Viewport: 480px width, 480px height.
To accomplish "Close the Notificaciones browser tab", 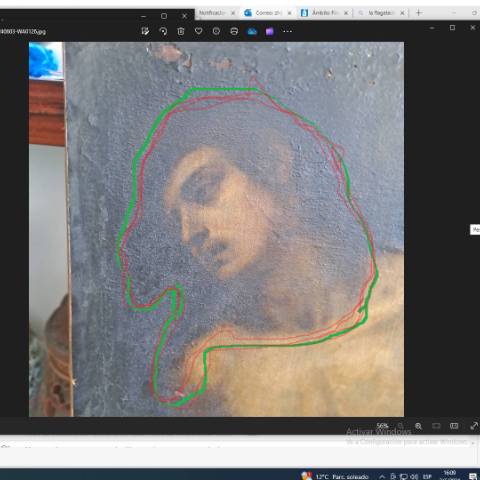I will (233, 13).
